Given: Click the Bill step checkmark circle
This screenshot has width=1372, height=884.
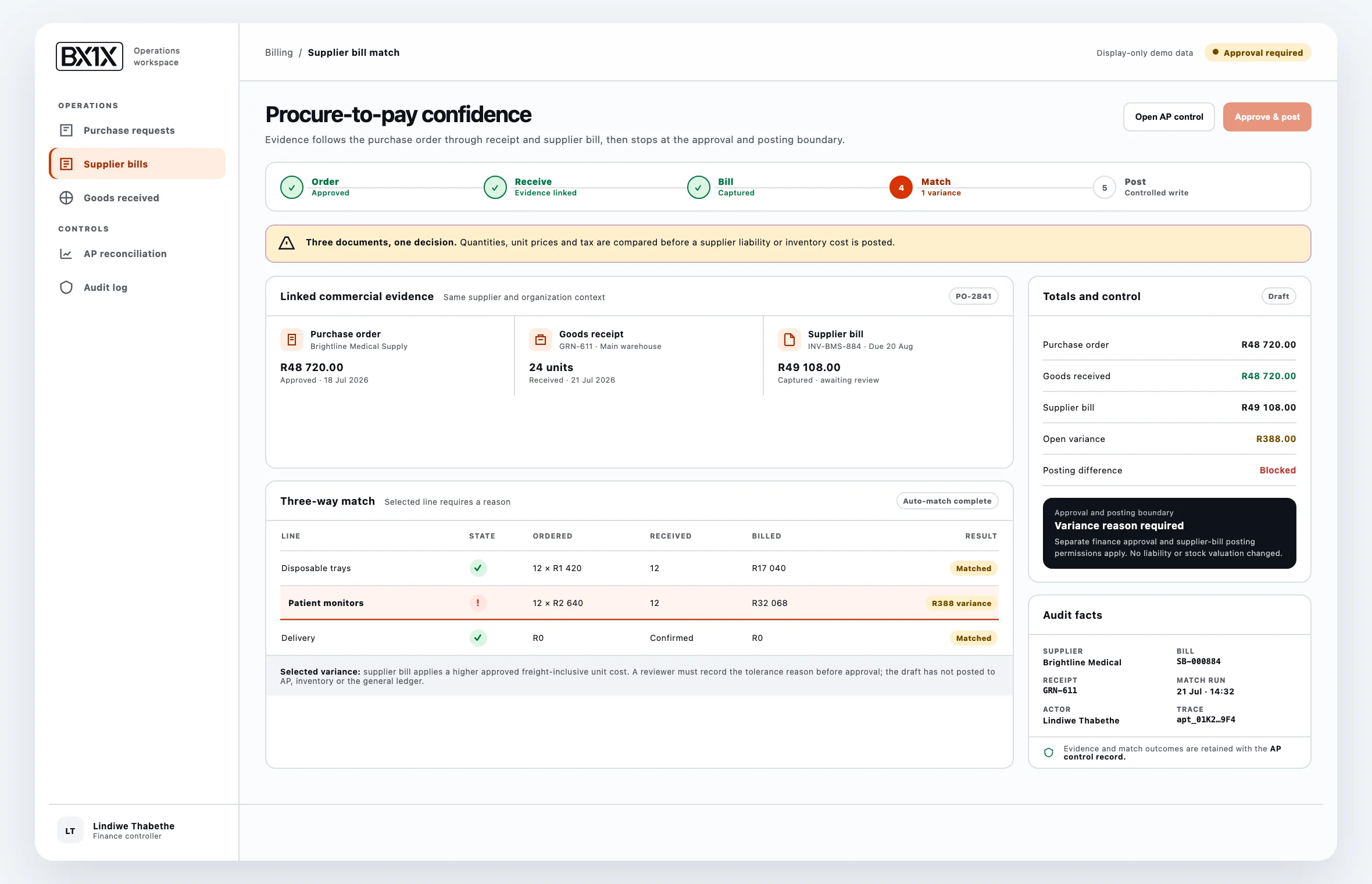Looking at the screenshot, I should (x=698, y=187).
